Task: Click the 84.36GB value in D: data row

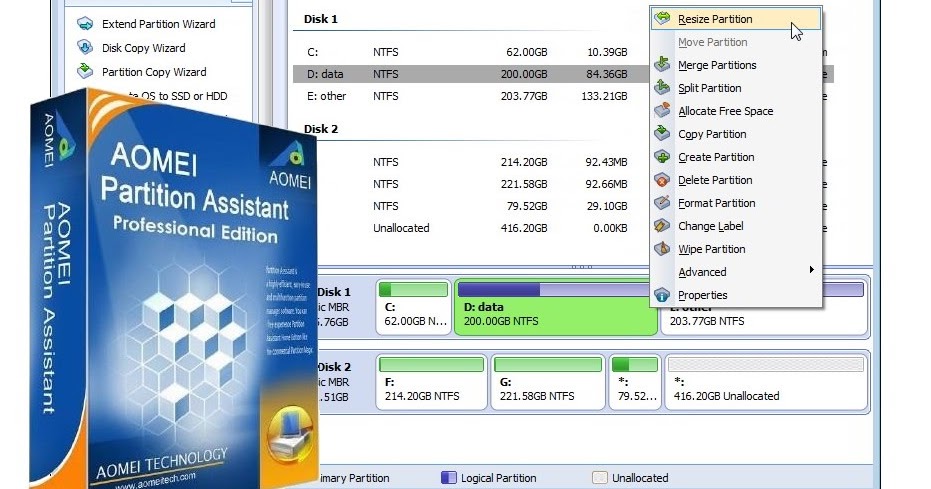Action: tap(607, 74)
